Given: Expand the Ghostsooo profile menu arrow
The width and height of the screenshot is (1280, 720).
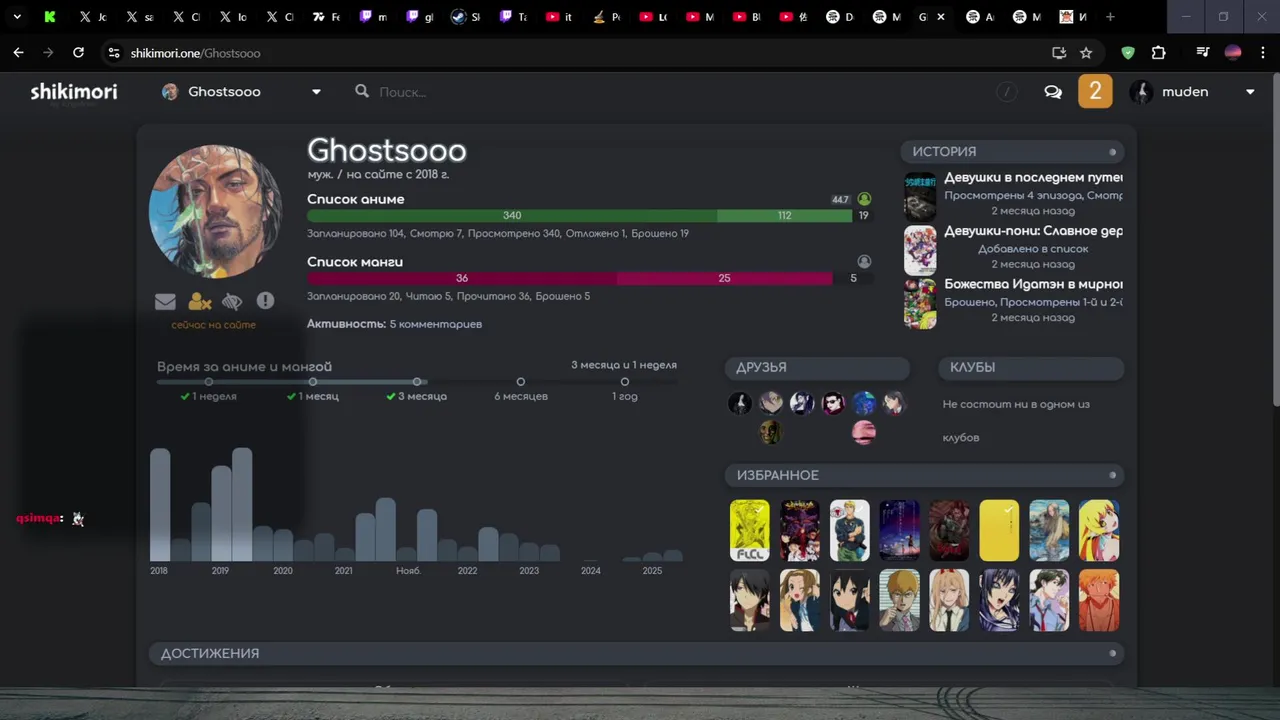Looking at the screenshot, I should pos(316,92).
